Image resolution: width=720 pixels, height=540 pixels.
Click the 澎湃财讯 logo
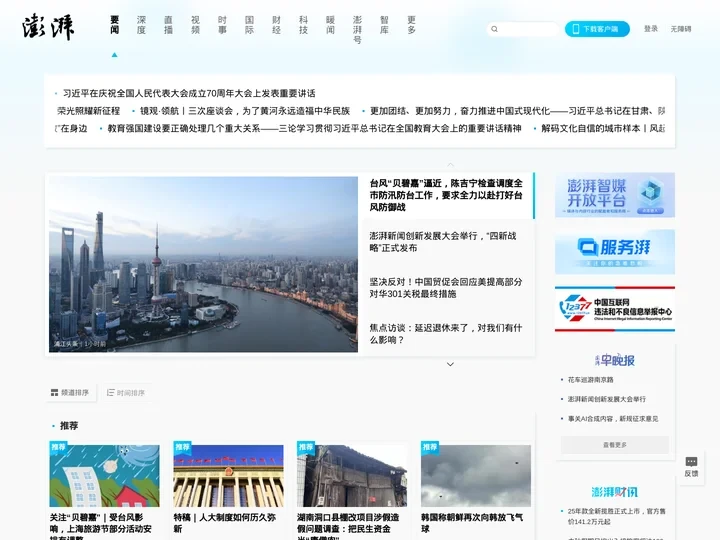615,492
